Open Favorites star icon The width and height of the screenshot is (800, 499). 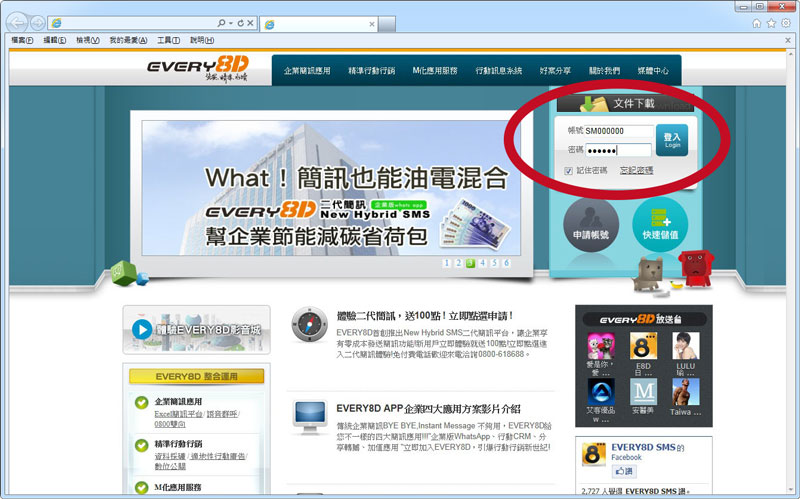click(x=771, y=23)
